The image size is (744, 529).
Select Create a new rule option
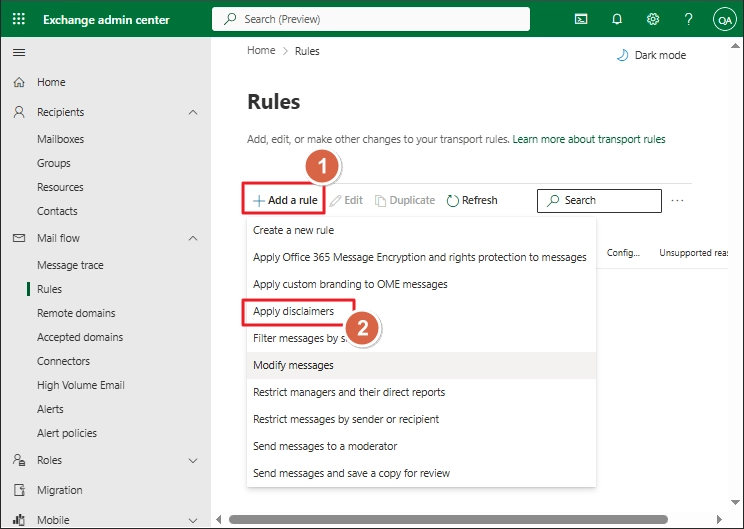point(293,230)
